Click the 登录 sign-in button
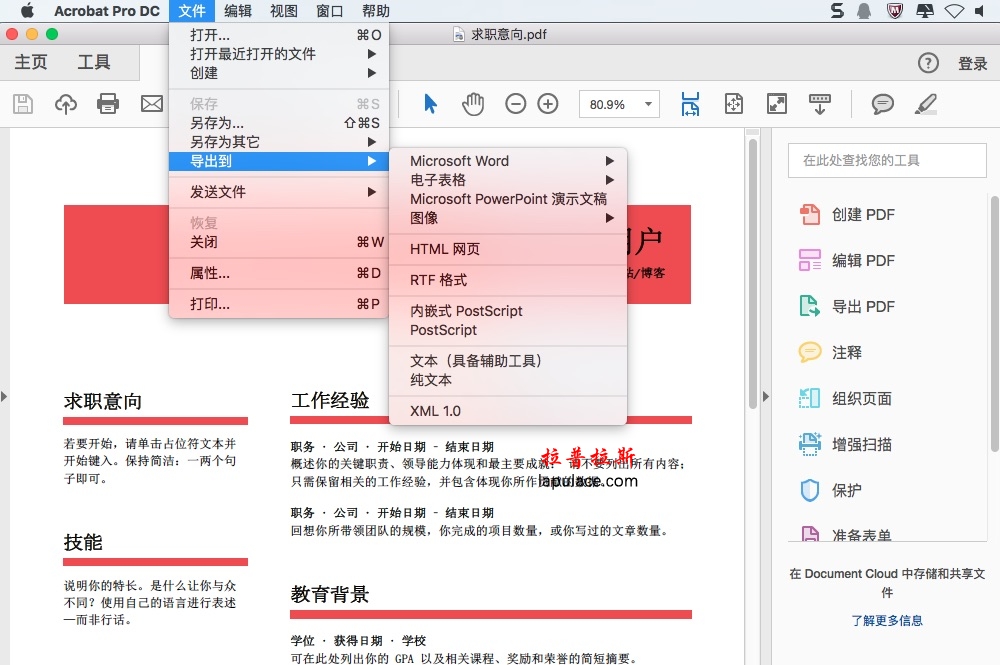This screenshot has width=1000, height=665. pyautogui.click(x=972, y=63)
